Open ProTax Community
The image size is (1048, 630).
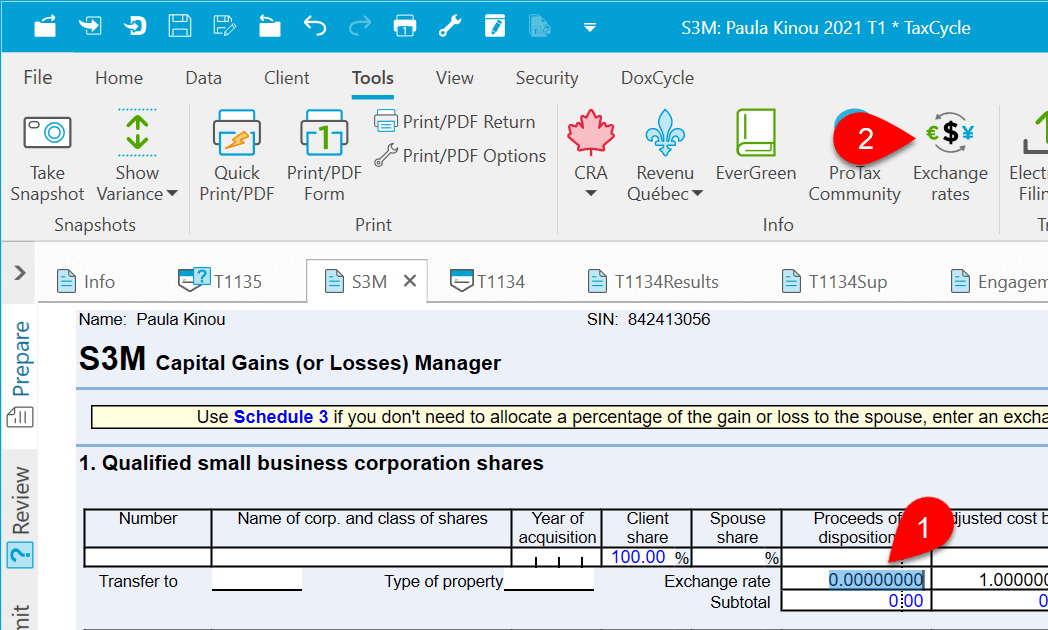point(854,183)
